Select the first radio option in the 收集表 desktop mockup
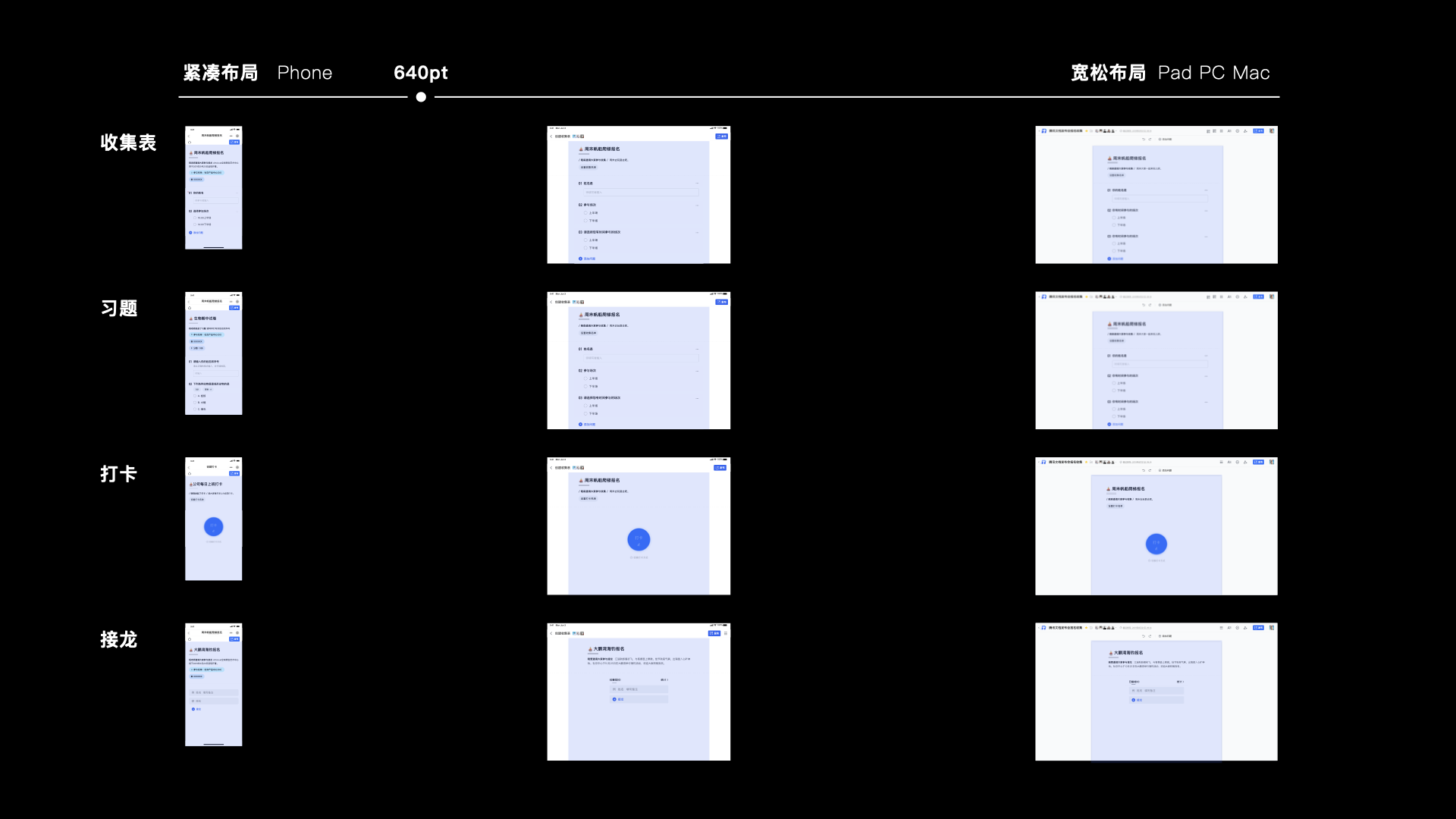 (x=1113, y=218)
